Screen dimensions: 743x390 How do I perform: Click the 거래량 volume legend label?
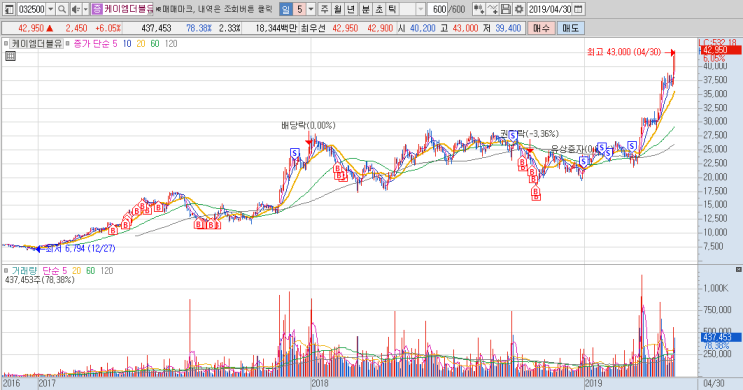coord(24,271)
